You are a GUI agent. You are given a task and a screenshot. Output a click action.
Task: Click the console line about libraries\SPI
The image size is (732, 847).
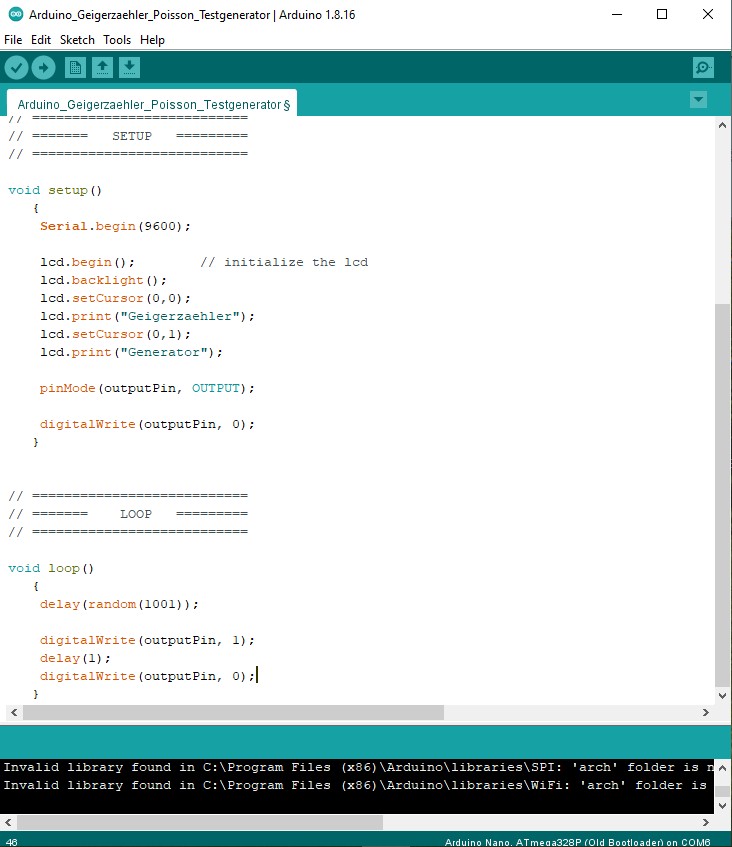tap(358, 767)
